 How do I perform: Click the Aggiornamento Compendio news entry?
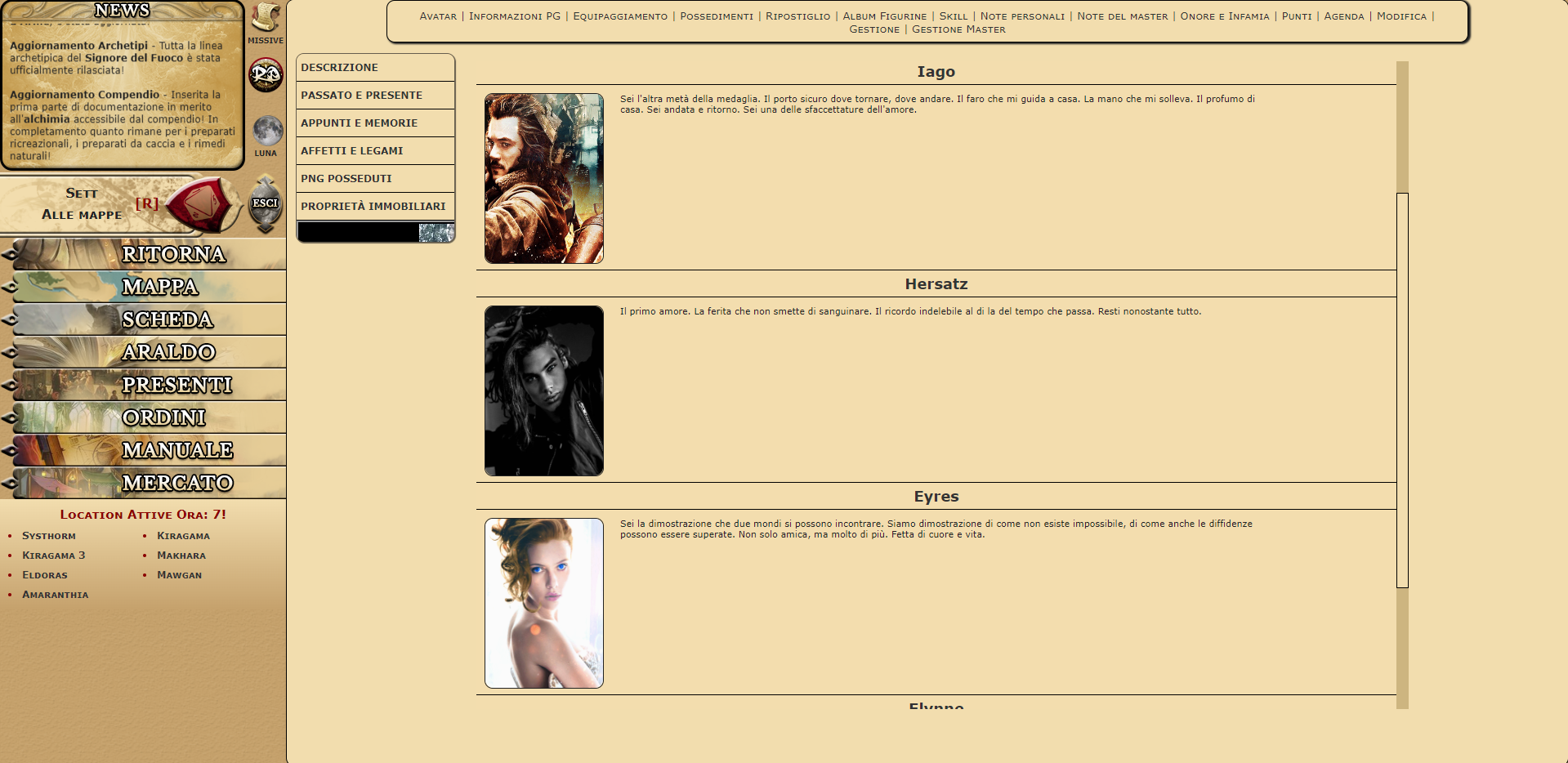click(x=123, y=125)
